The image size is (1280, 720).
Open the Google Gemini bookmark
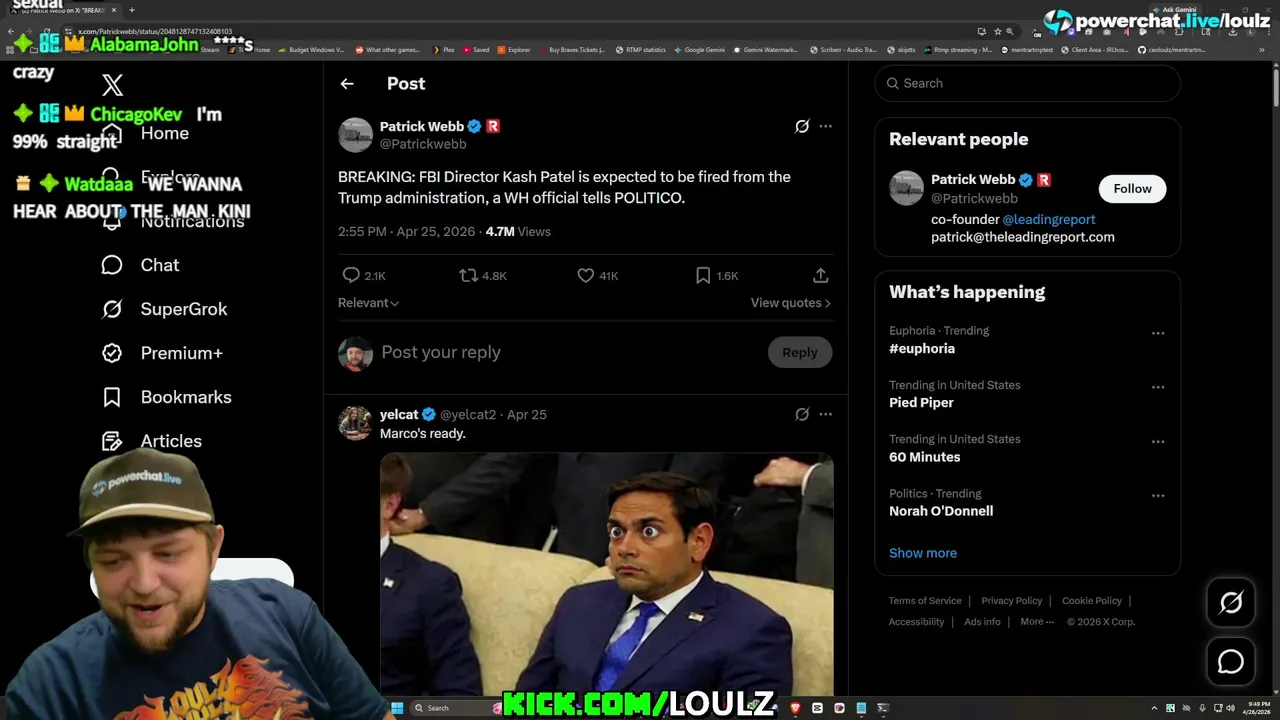click(700, 50)
